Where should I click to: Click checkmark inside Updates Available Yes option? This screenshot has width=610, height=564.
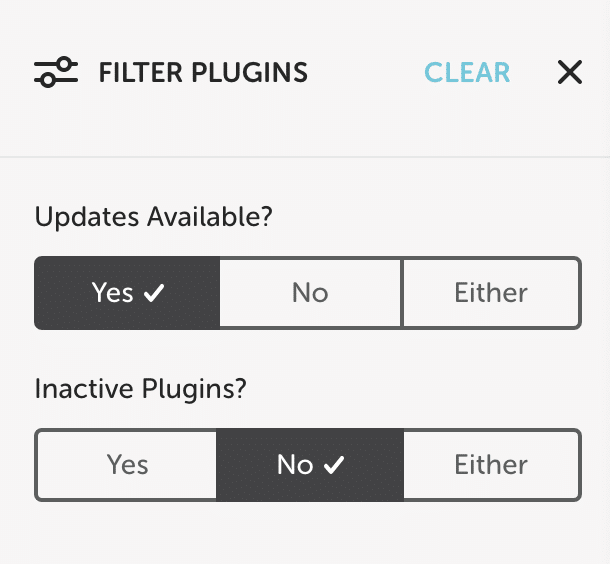pyautogui.click(x=154, y=293)
